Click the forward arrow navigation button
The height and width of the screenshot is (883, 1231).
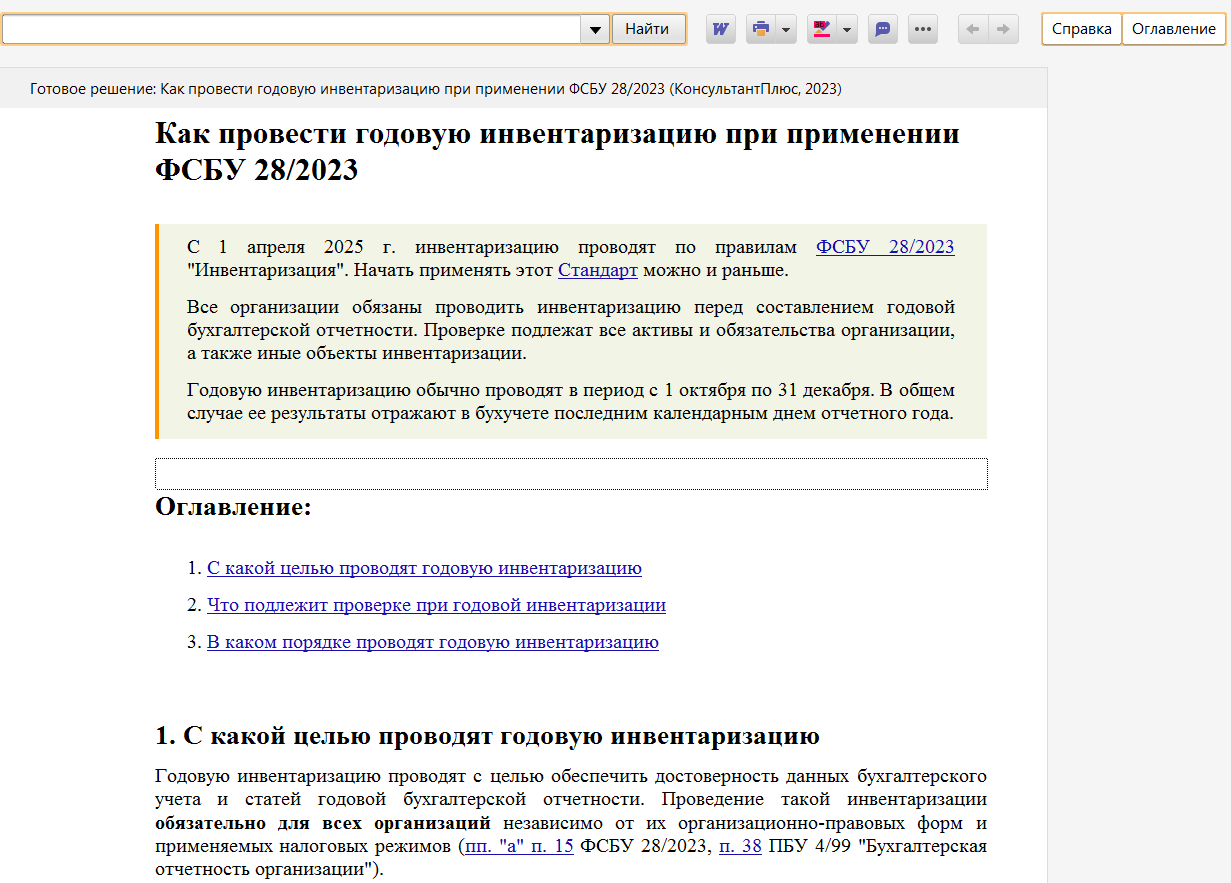click(x=1003, y=29)
